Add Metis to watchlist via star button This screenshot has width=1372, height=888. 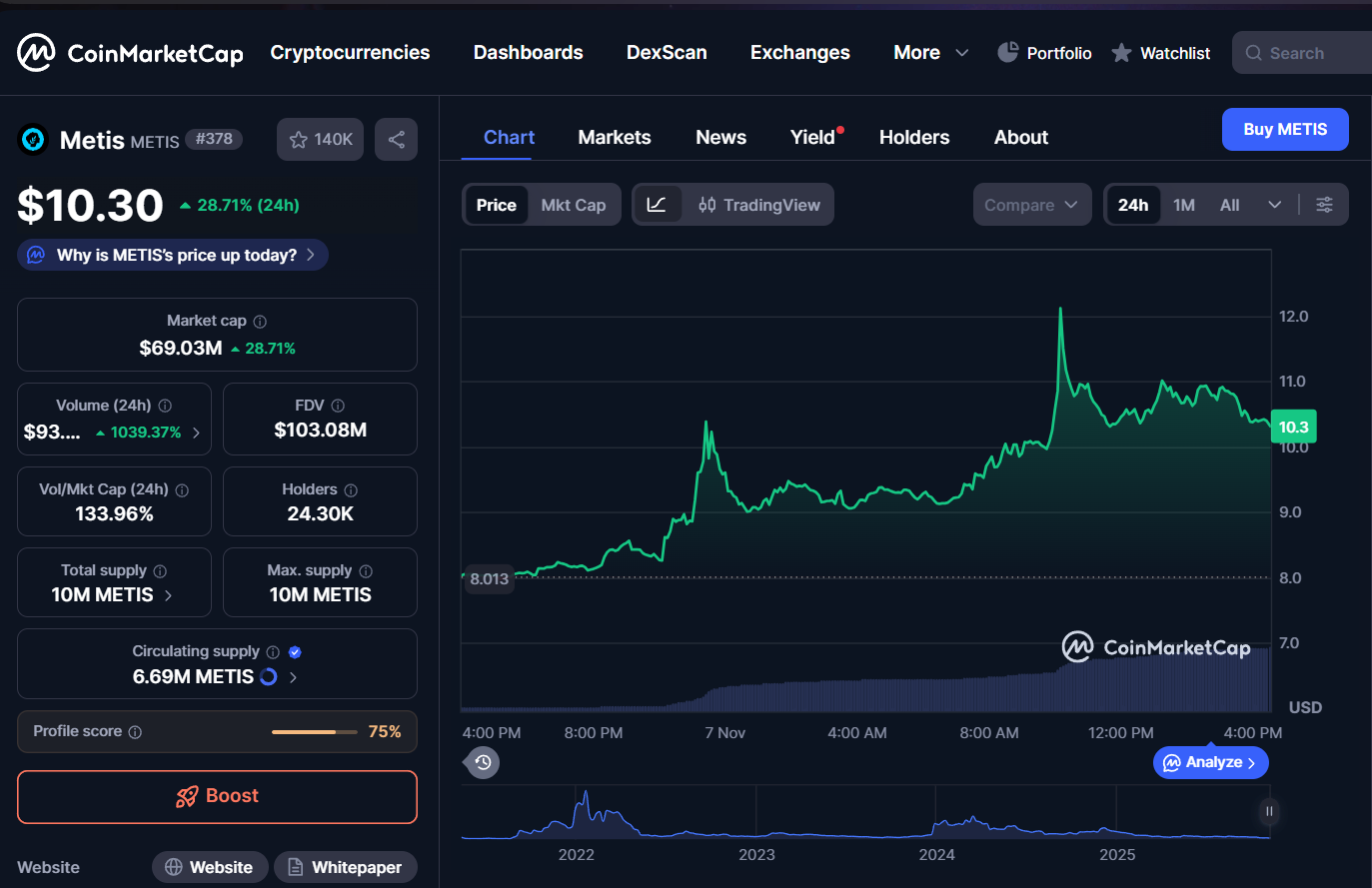tap(320, 140)
